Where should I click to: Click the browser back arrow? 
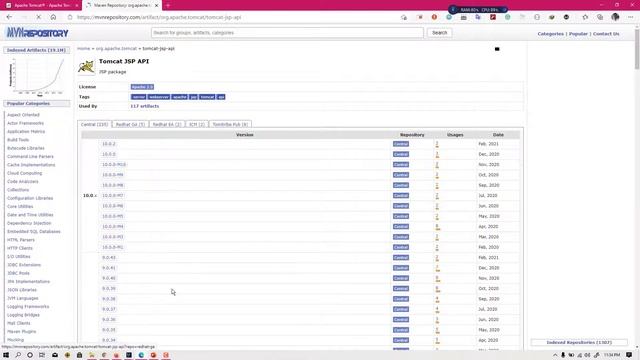tap(9, 17)
